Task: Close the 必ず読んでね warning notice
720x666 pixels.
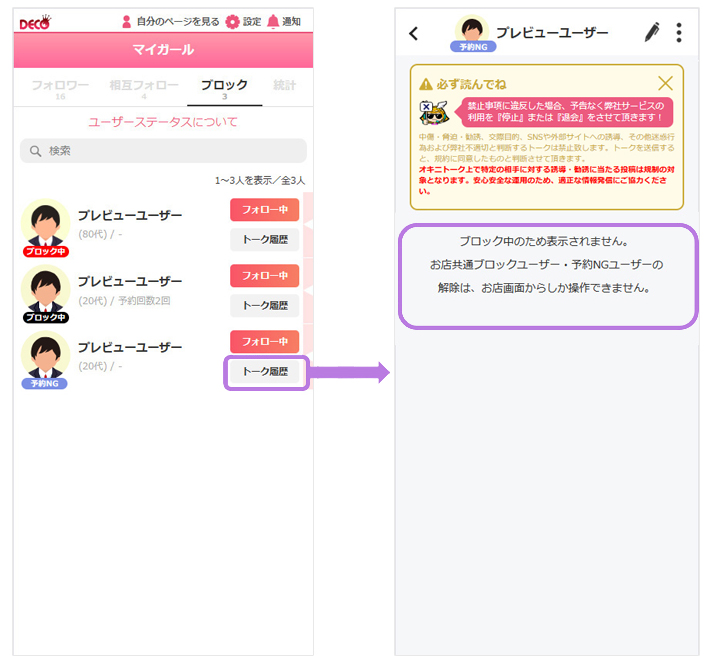Action: pyautogui.click(x=665, y=84)
